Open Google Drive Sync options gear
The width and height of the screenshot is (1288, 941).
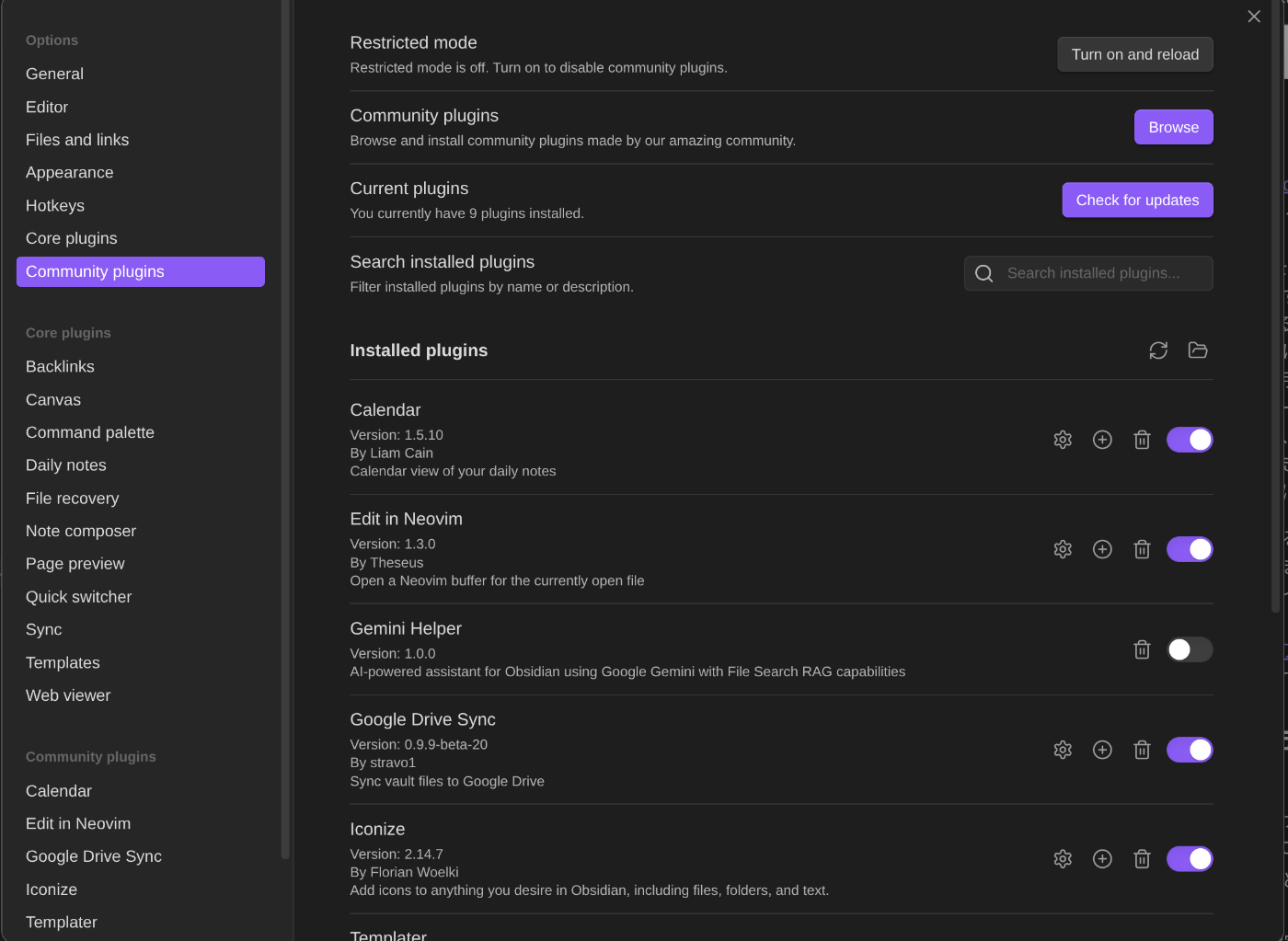[1063, 750]
